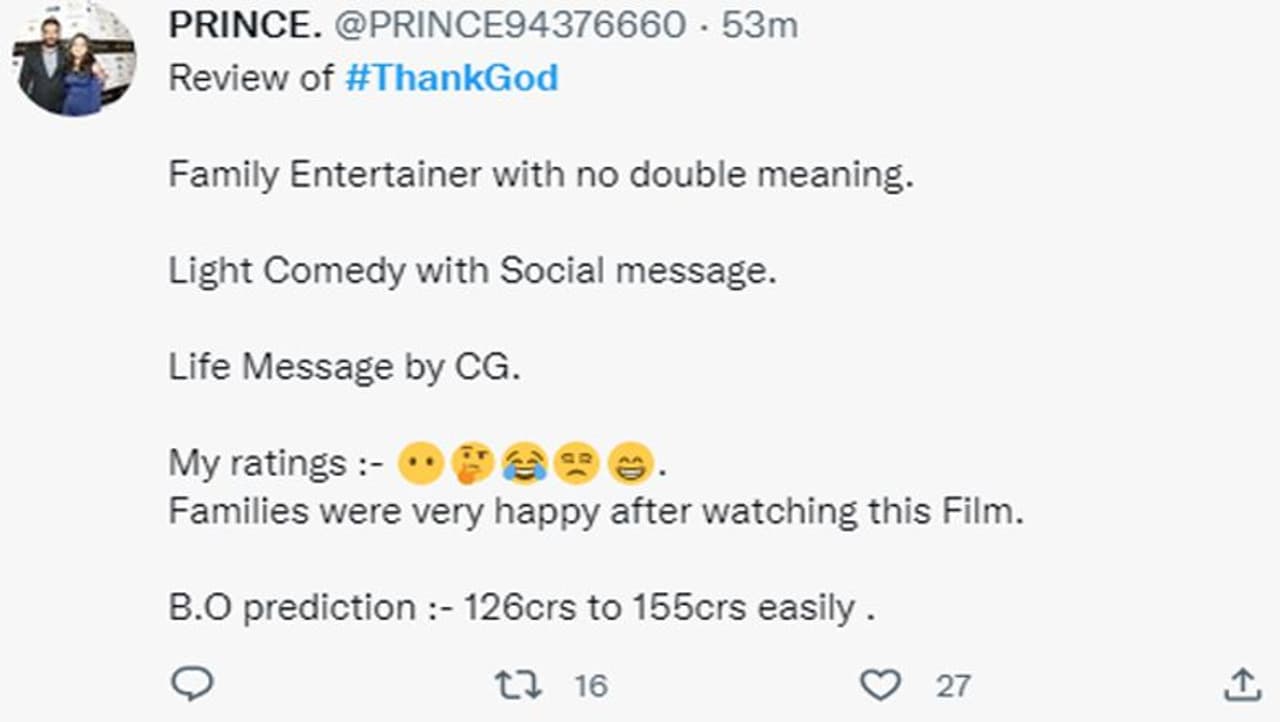Screen dimensions: 1280x722
Task: Click the retweet count of 16
Action: coord(590,685)
